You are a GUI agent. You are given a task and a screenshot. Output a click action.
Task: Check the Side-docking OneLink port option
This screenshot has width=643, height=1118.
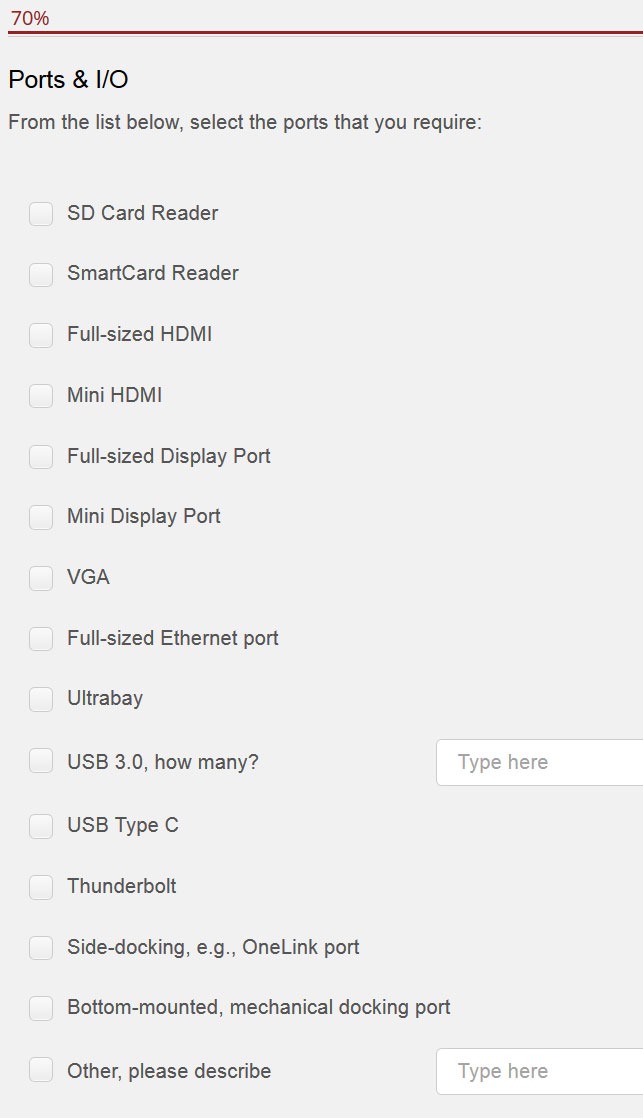41,948
